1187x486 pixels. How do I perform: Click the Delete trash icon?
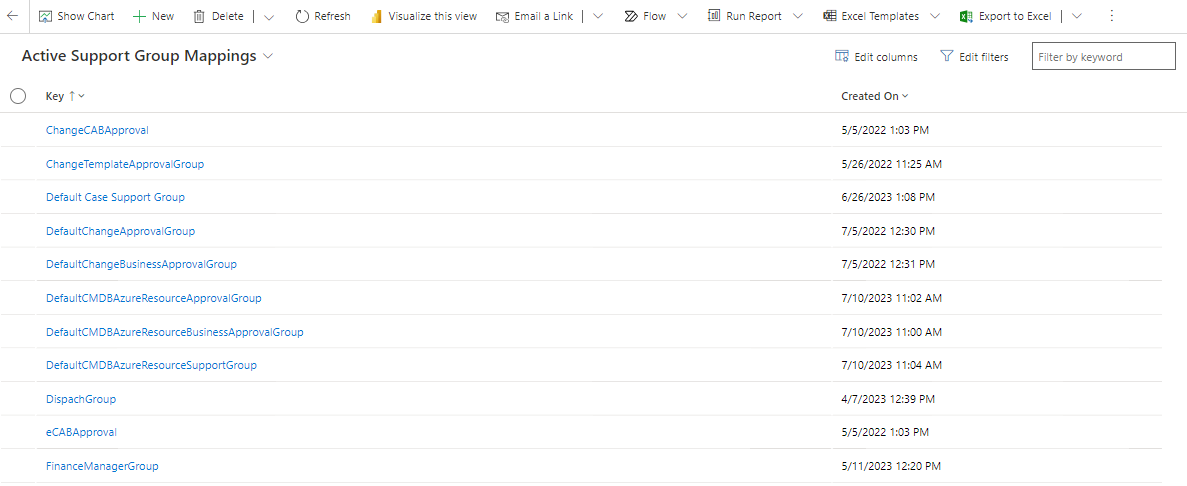[x=199, y=16]
